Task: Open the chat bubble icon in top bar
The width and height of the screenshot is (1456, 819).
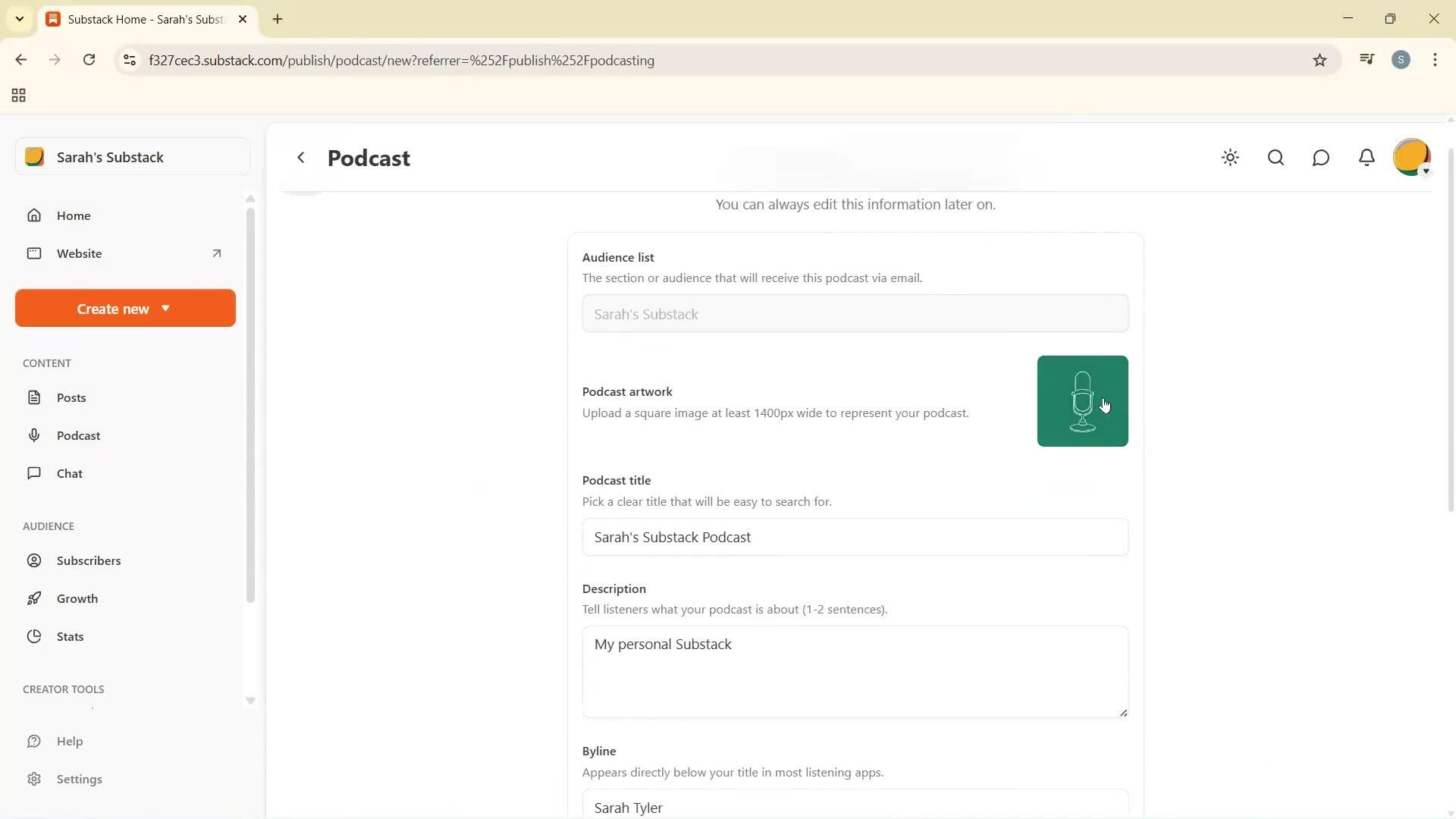Action: click(1321, 158)
